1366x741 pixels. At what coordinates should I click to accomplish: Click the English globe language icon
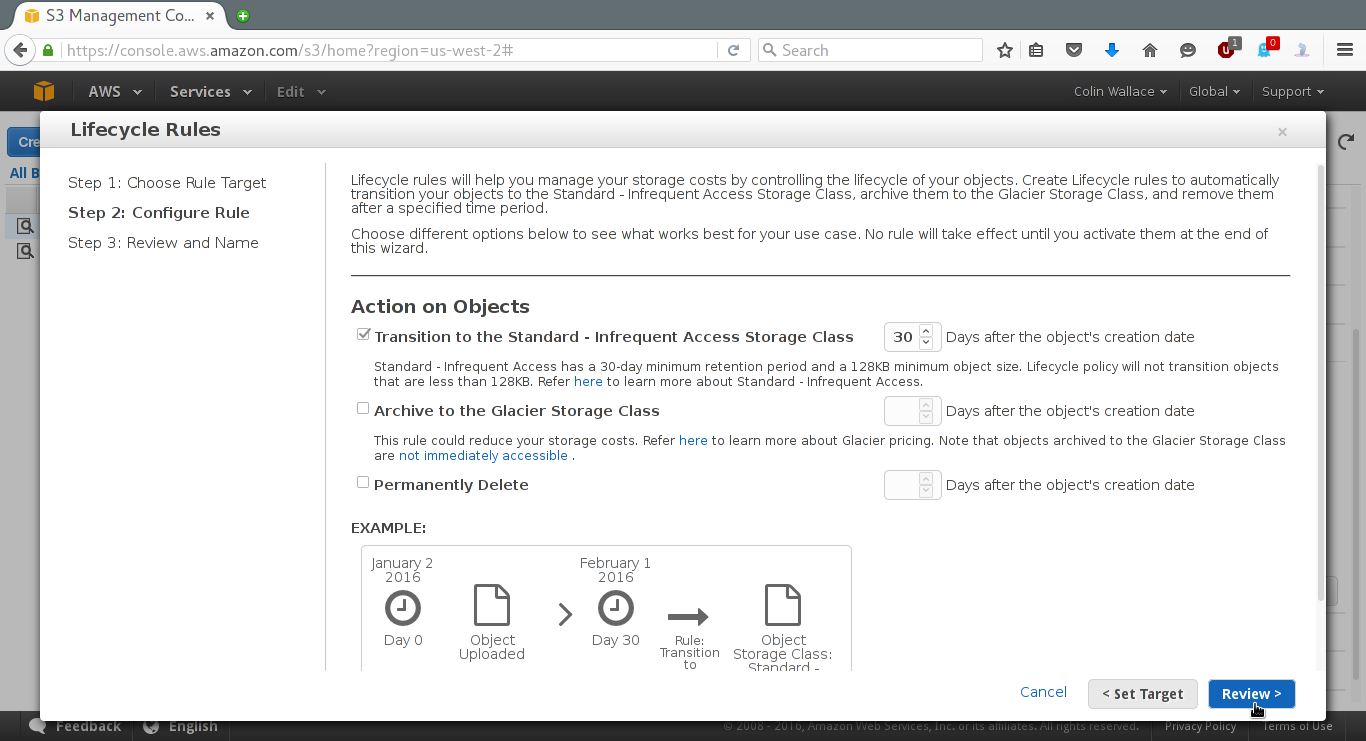(151, 726)
